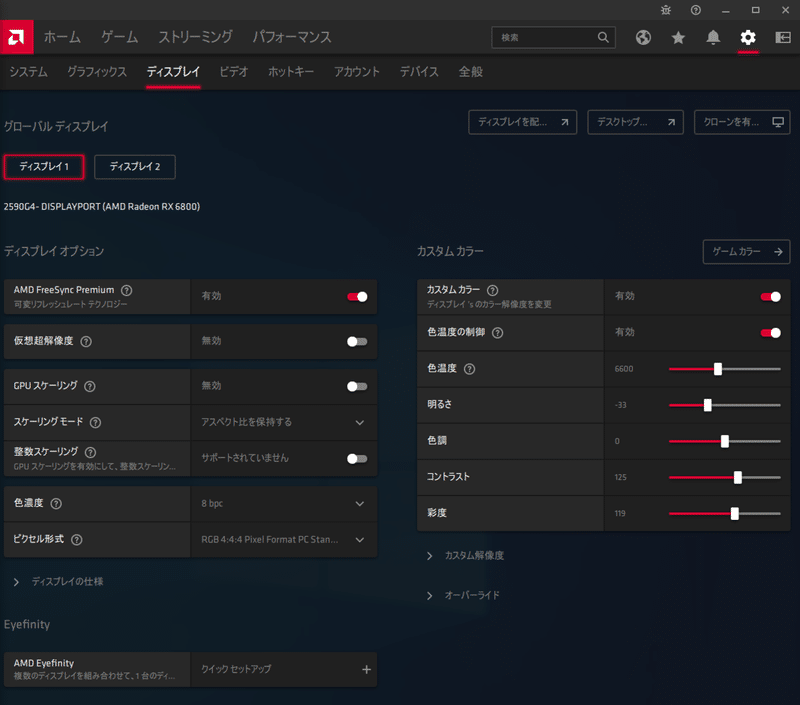Show help for GPU スケーリング
Image resolution: width=800 pixels, height=705 pixels.
tap(90, 386)
